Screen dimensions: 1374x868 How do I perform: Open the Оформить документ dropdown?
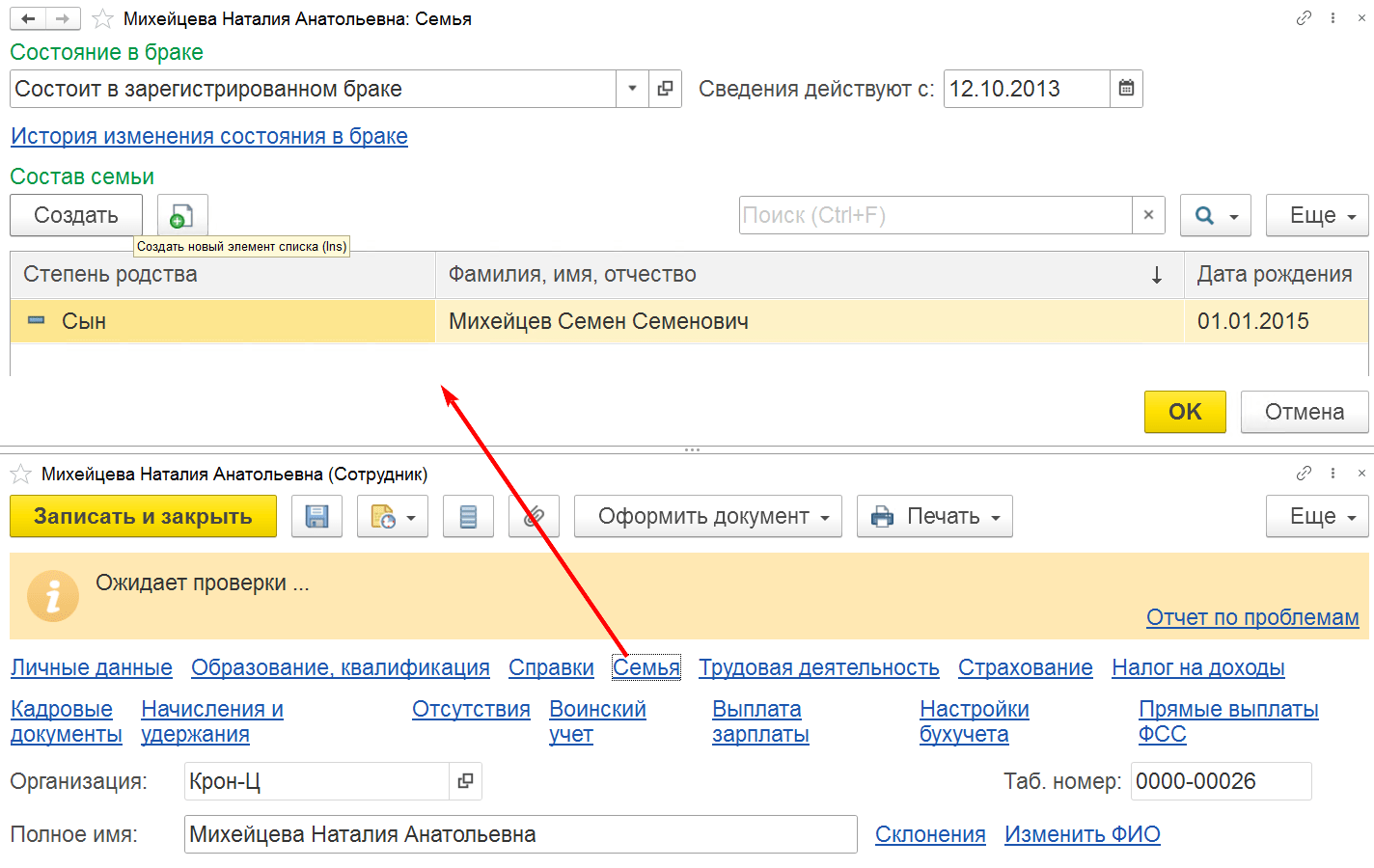[708, 516]
